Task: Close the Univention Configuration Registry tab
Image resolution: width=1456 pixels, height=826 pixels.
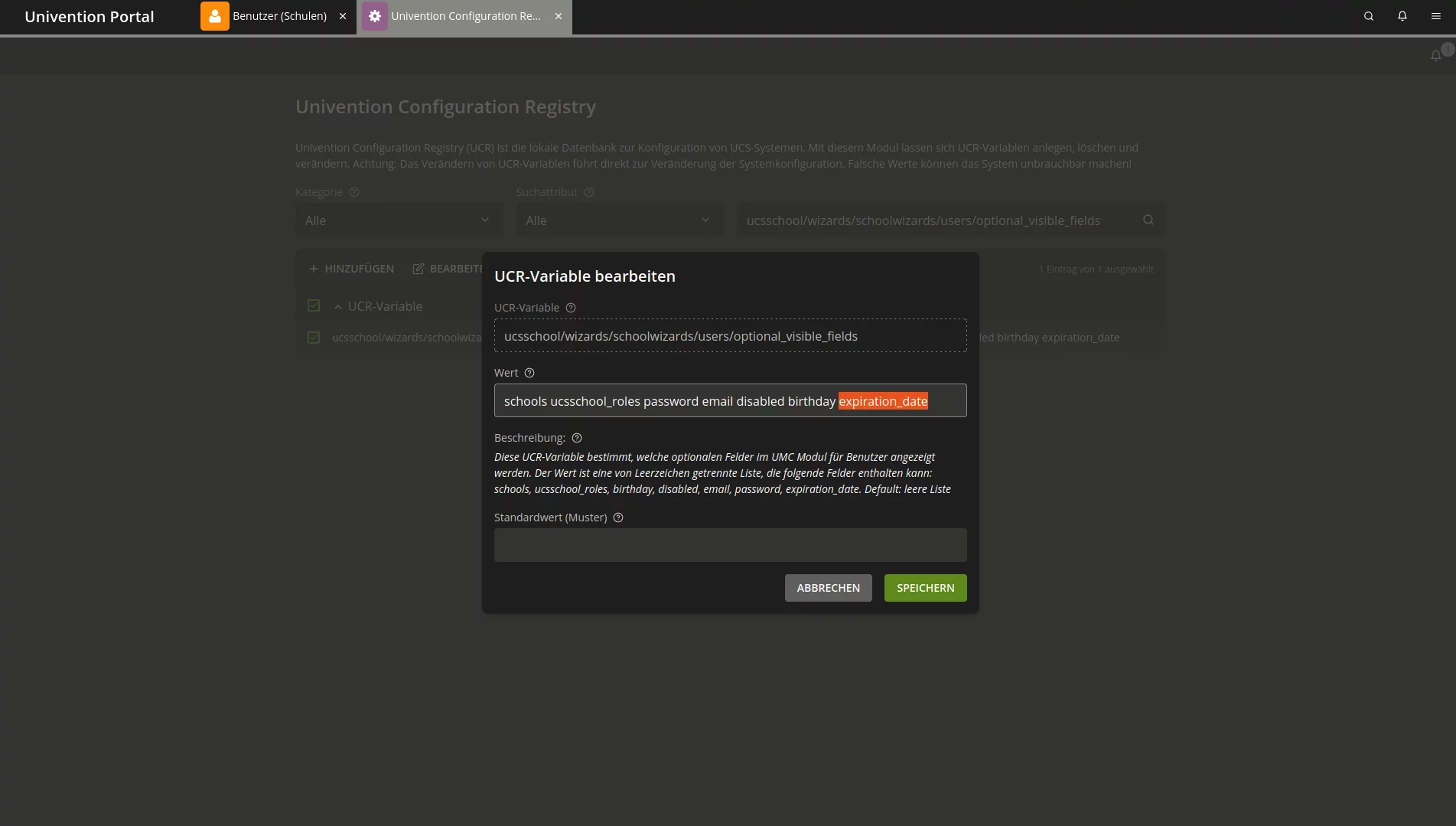Action: 559,16
